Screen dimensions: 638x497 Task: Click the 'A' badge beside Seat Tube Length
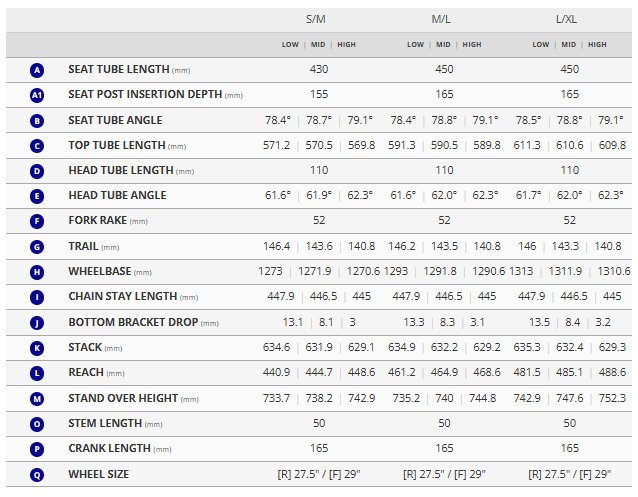coord(37,70)
